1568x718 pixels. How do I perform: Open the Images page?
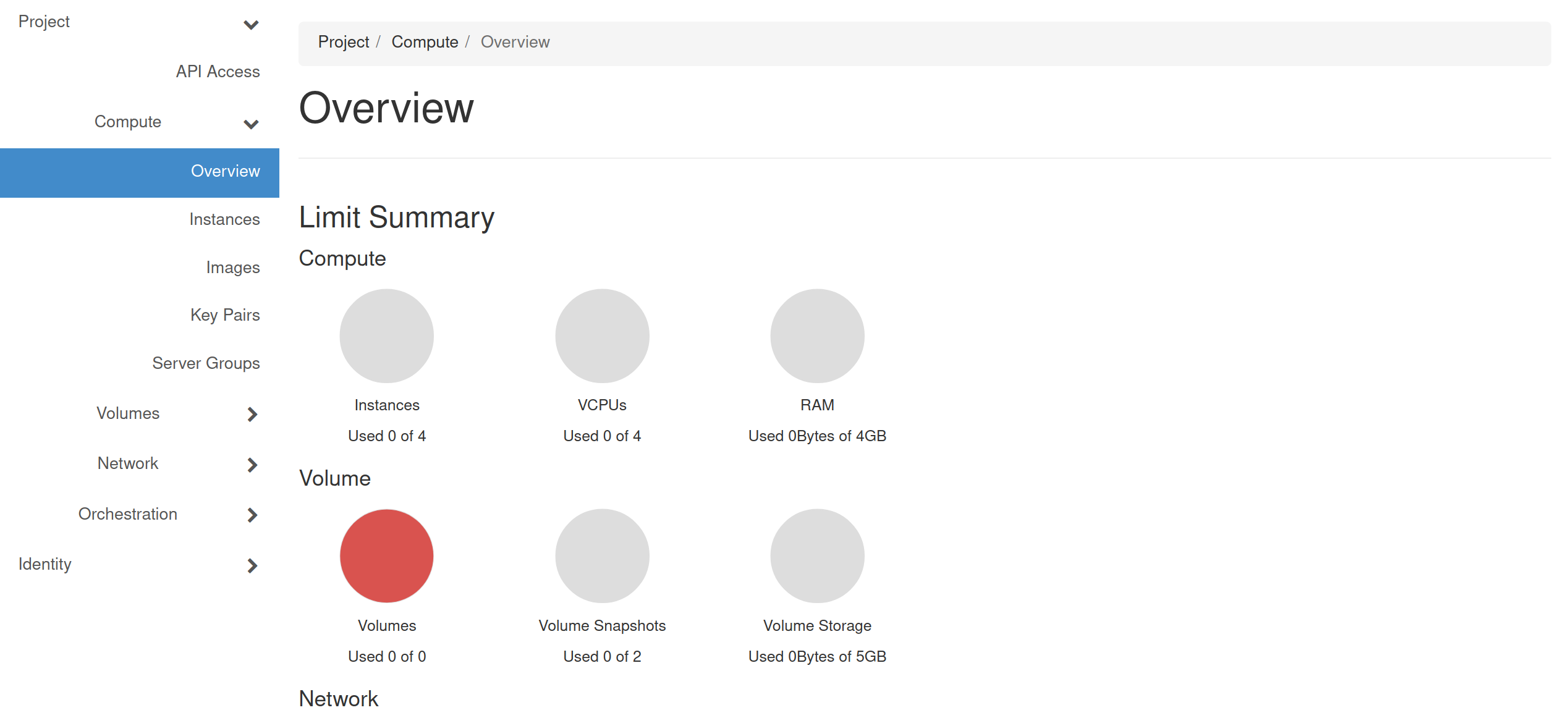(232, 267)
